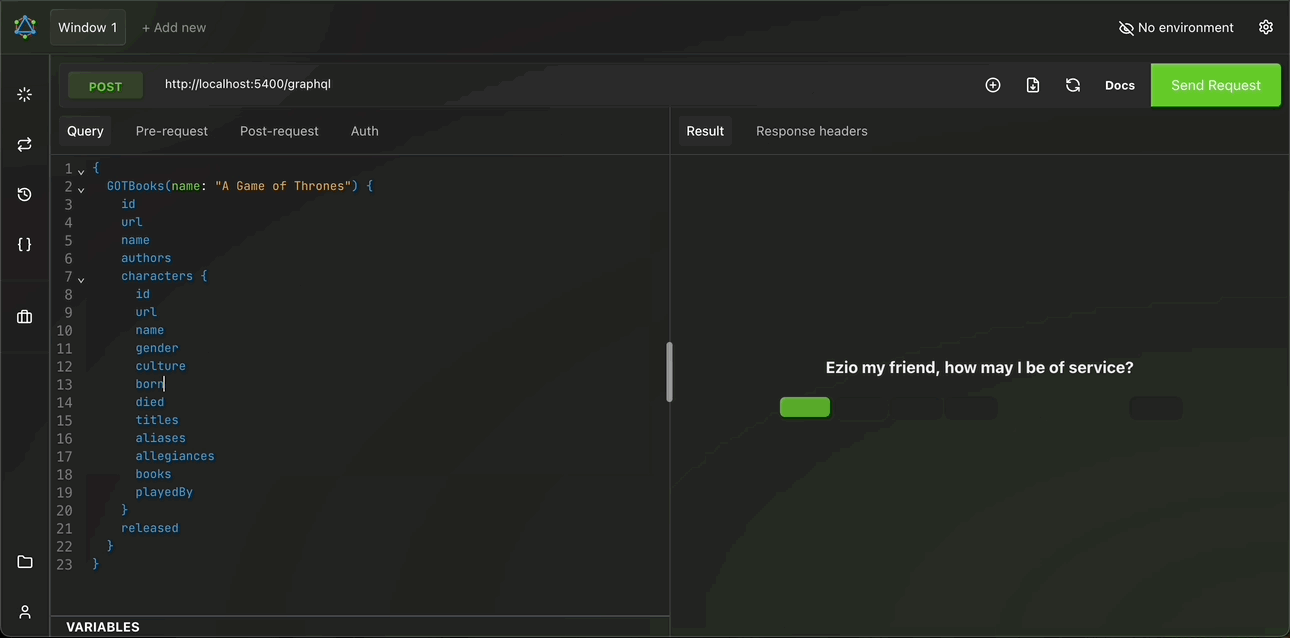
Task: Click the sidebar double-arrow repeat icon
Action: [25, 145]
